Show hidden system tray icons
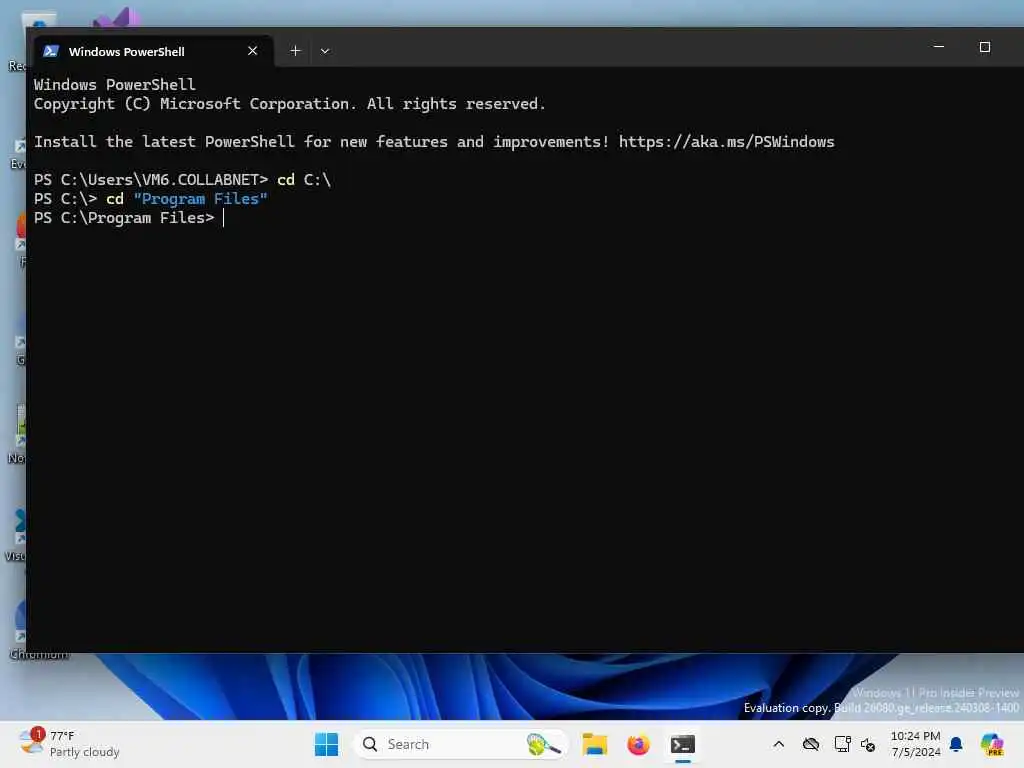 778,744
